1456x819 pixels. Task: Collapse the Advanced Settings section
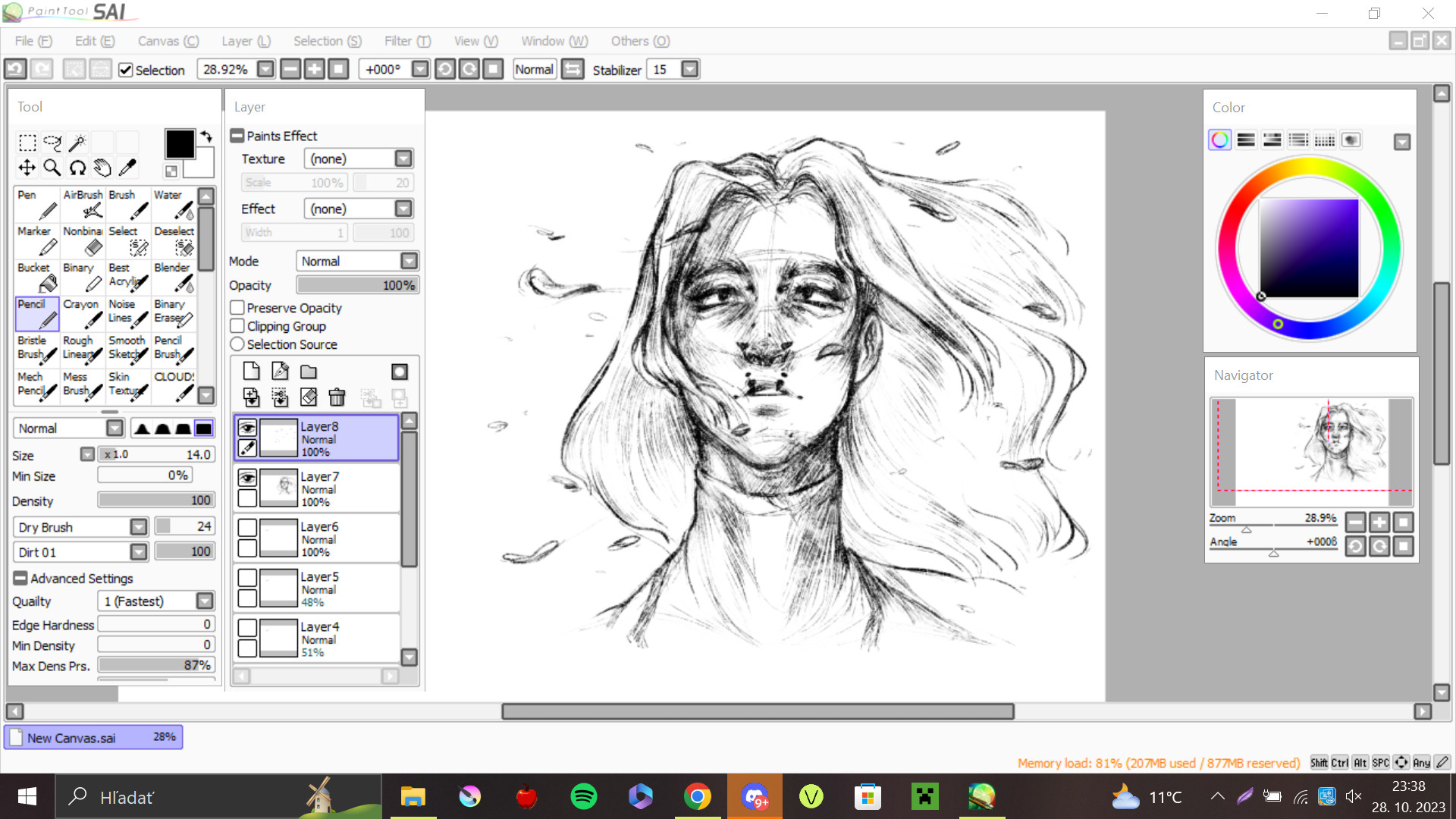(20, 579)
